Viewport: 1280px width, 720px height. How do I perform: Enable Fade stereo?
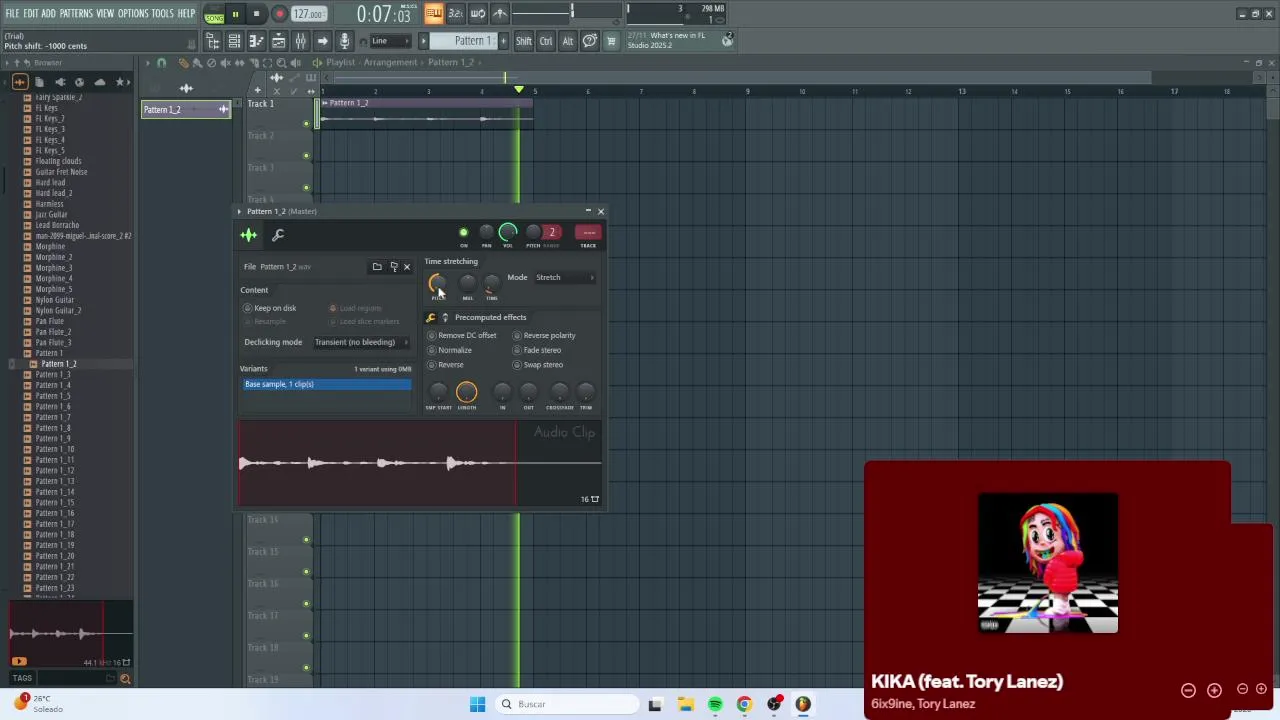coord(538,350)
